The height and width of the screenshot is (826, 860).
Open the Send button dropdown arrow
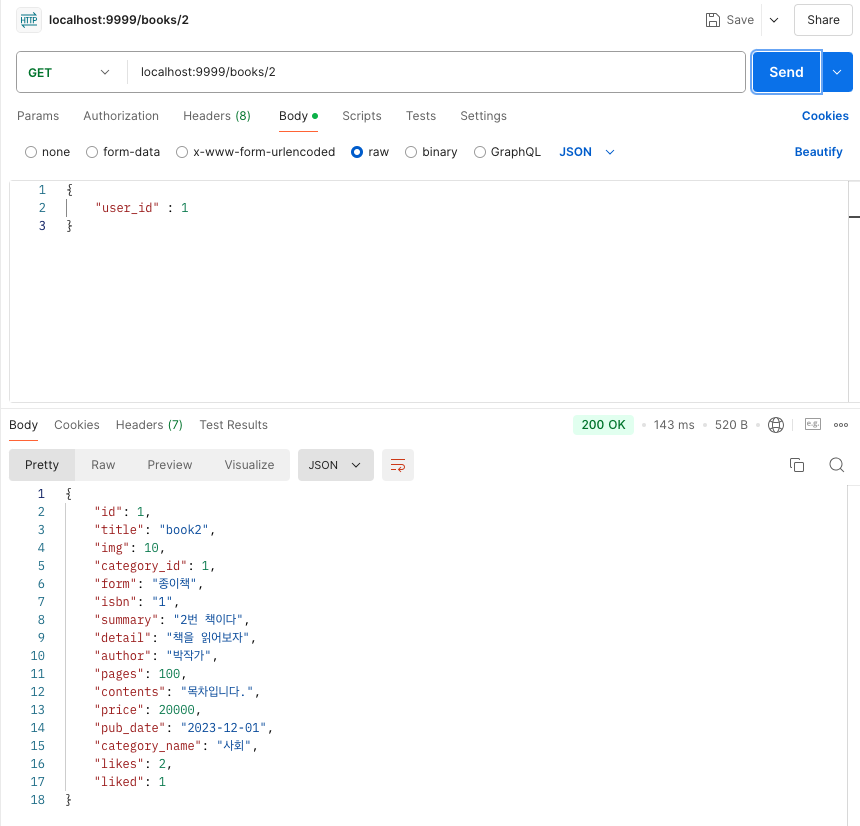(x=837, y=72)
